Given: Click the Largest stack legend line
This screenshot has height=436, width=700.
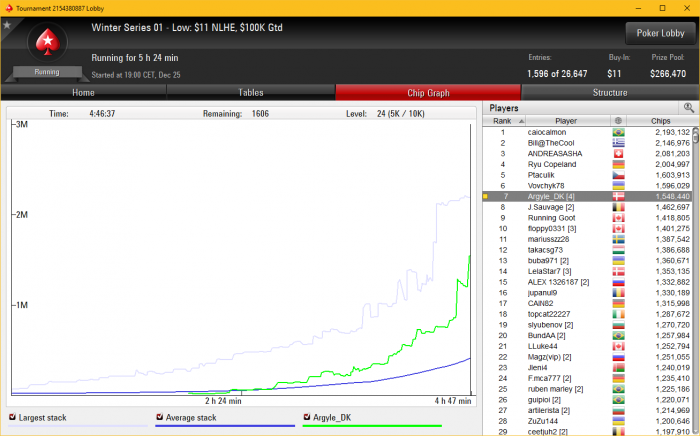Looking at the screenshot, I should pos(78,426).
